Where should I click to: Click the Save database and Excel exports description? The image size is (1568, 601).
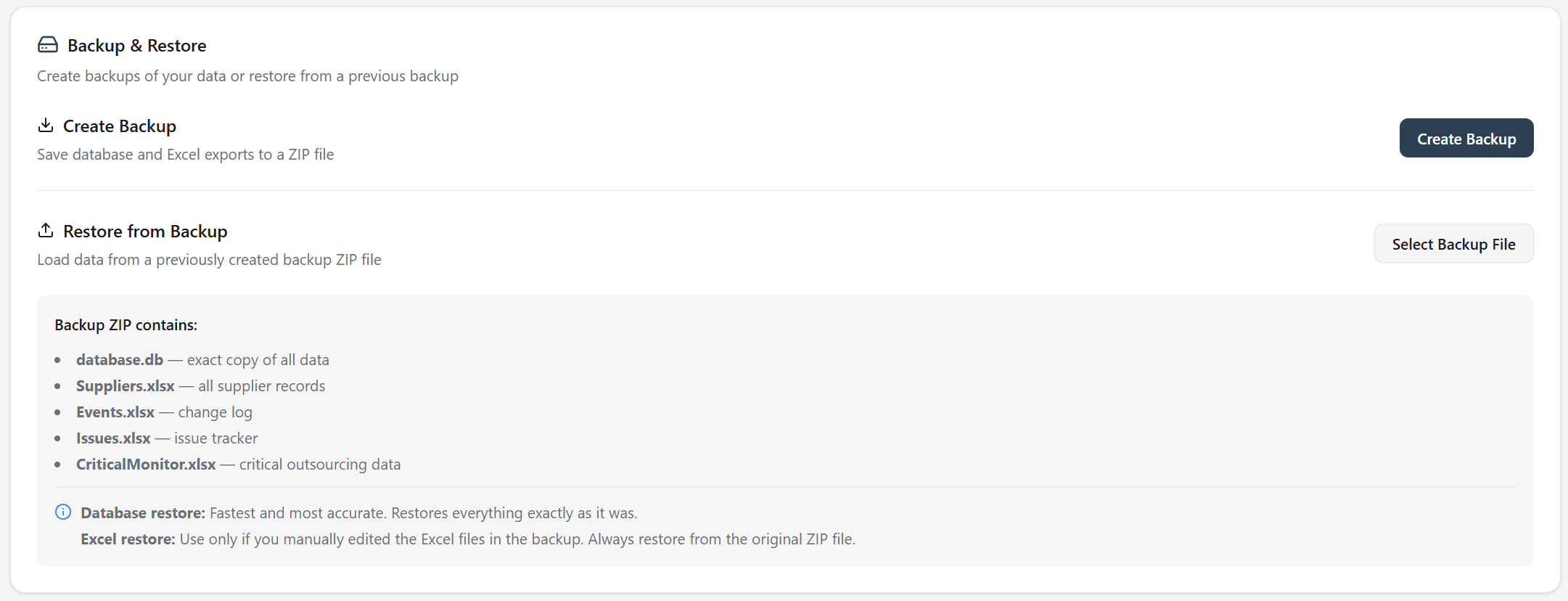pyautogui.click(x=186, y=155)
